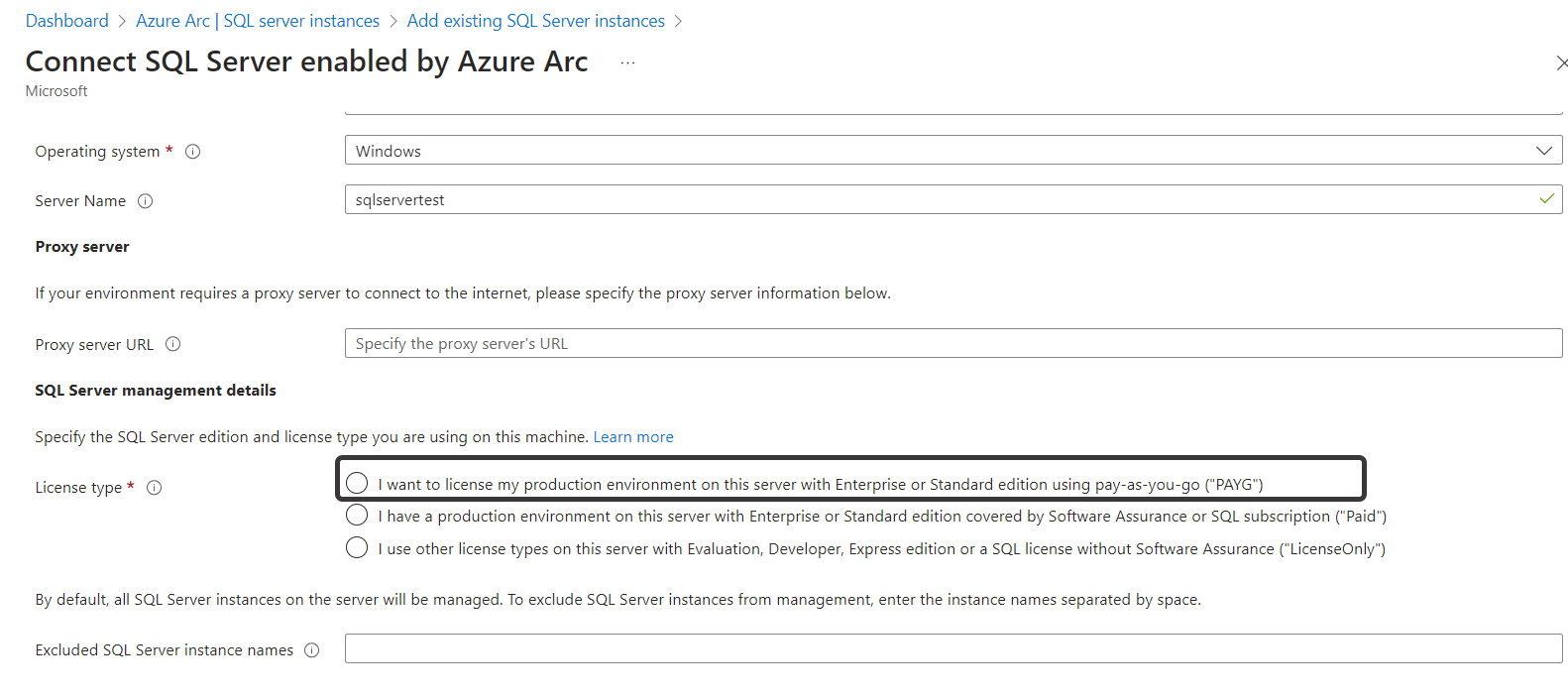The width and height of the screenshot is (1568, 698).
Task: Open the ellipsis more options menu
Action: click(x=627, y=62)
